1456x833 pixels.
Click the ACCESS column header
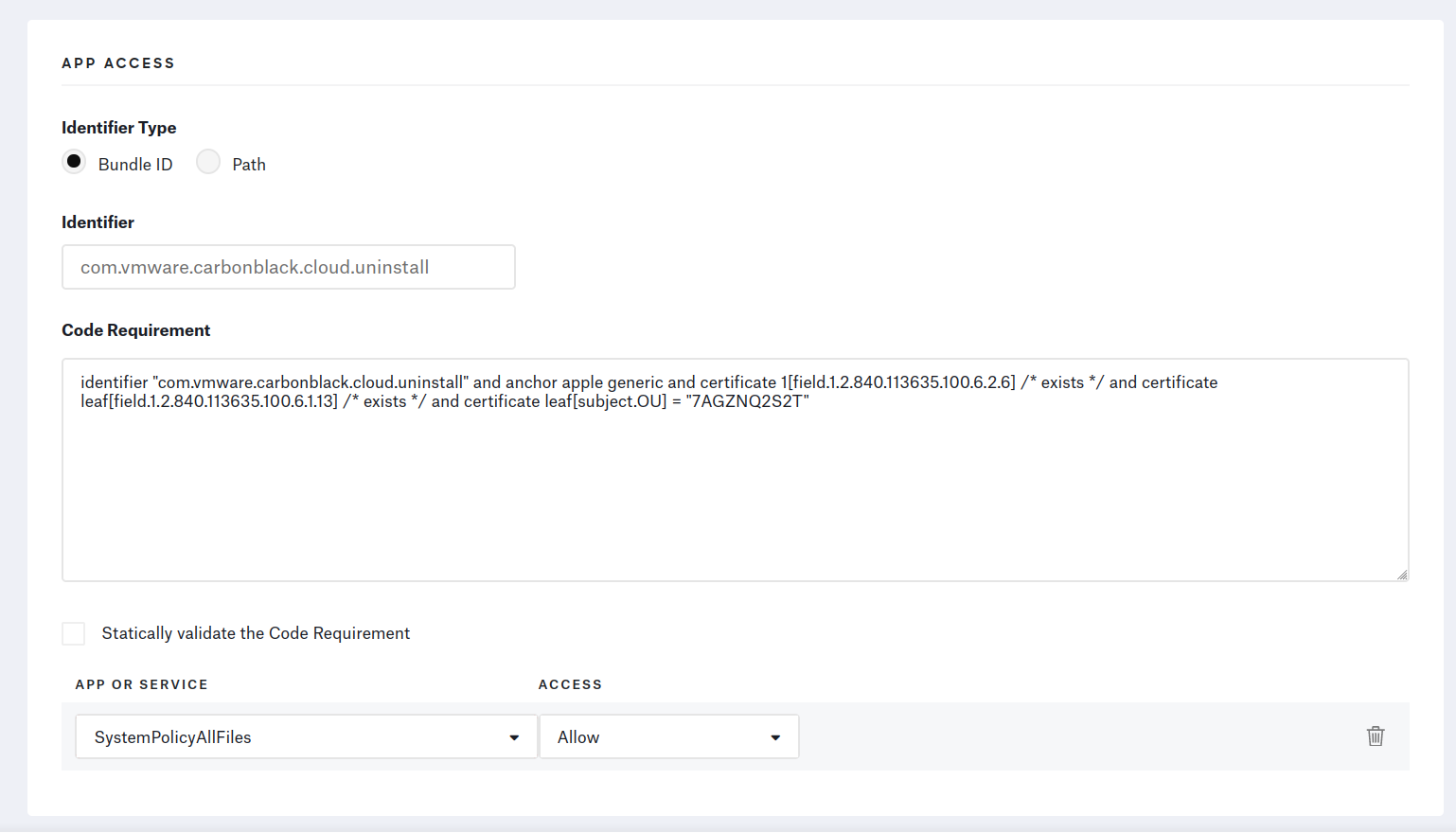point(569,683)
